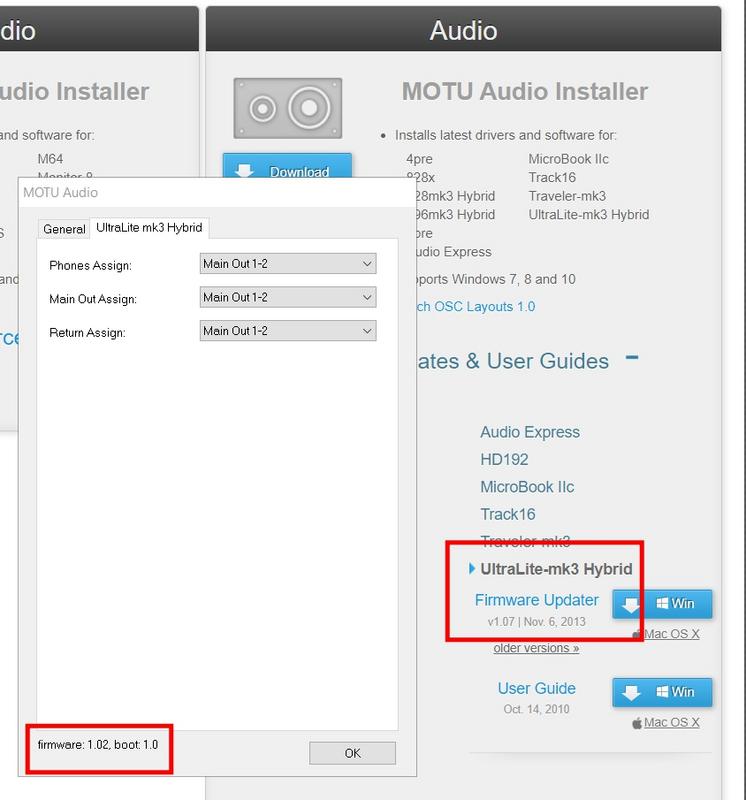
Task: Click the blue Download button
Action: tap(287, 166)
